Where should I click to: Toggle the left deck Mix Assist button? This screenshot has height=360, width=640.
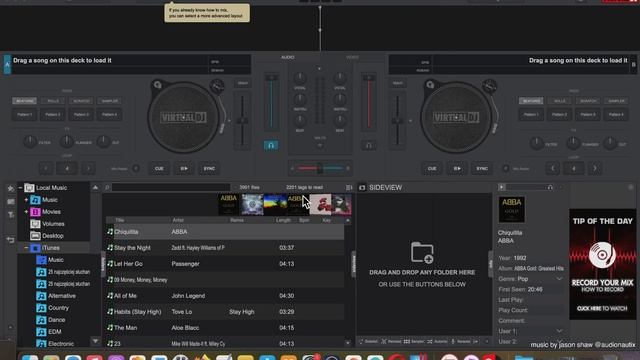(x=136, y=168)
